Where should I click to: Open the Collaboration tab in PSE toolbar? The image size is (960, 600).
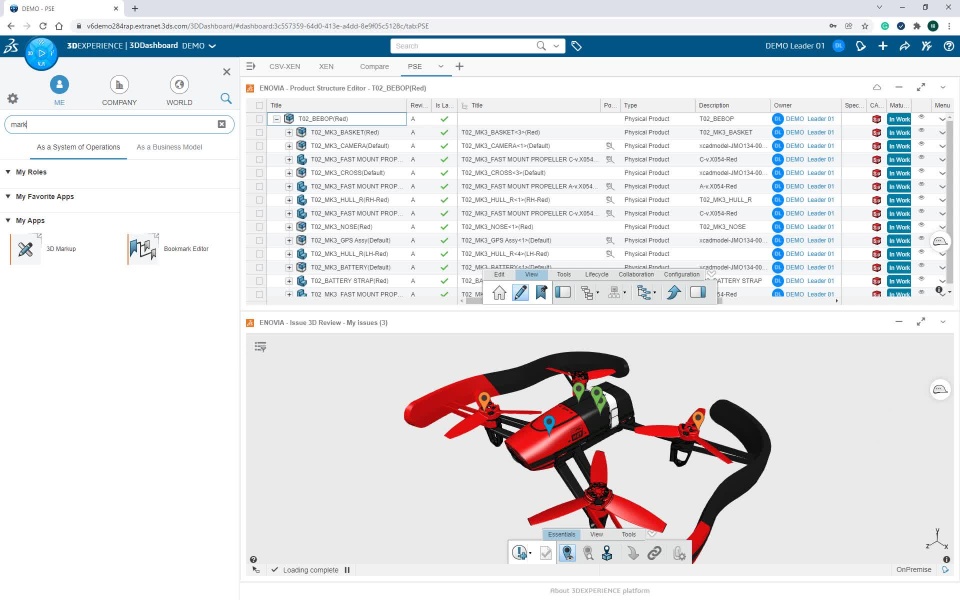[x=636, y=274]
